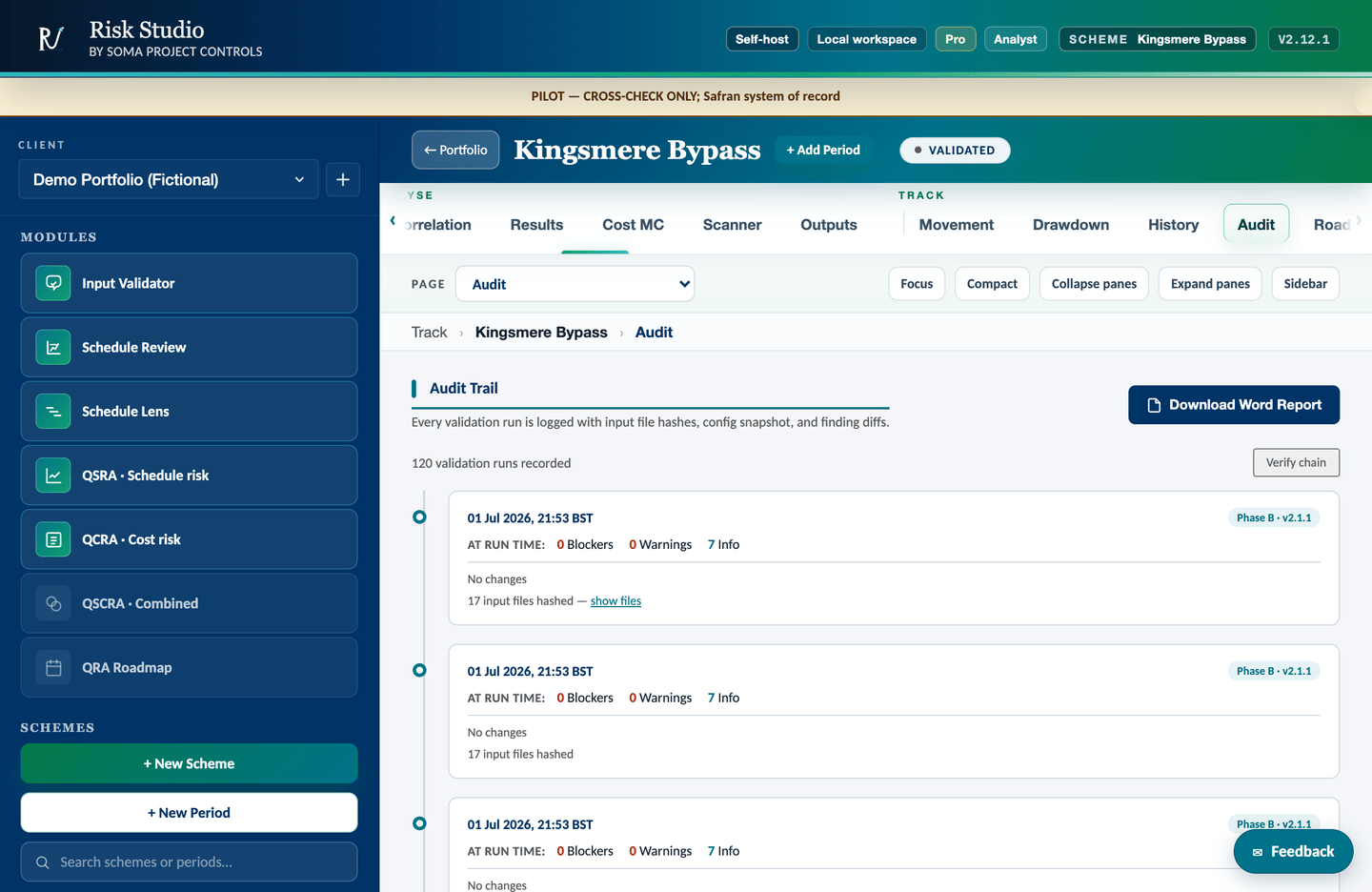Screen dimensions: 1372x892
Task: Click Expand panes
Action: [x=1210, y=284]
